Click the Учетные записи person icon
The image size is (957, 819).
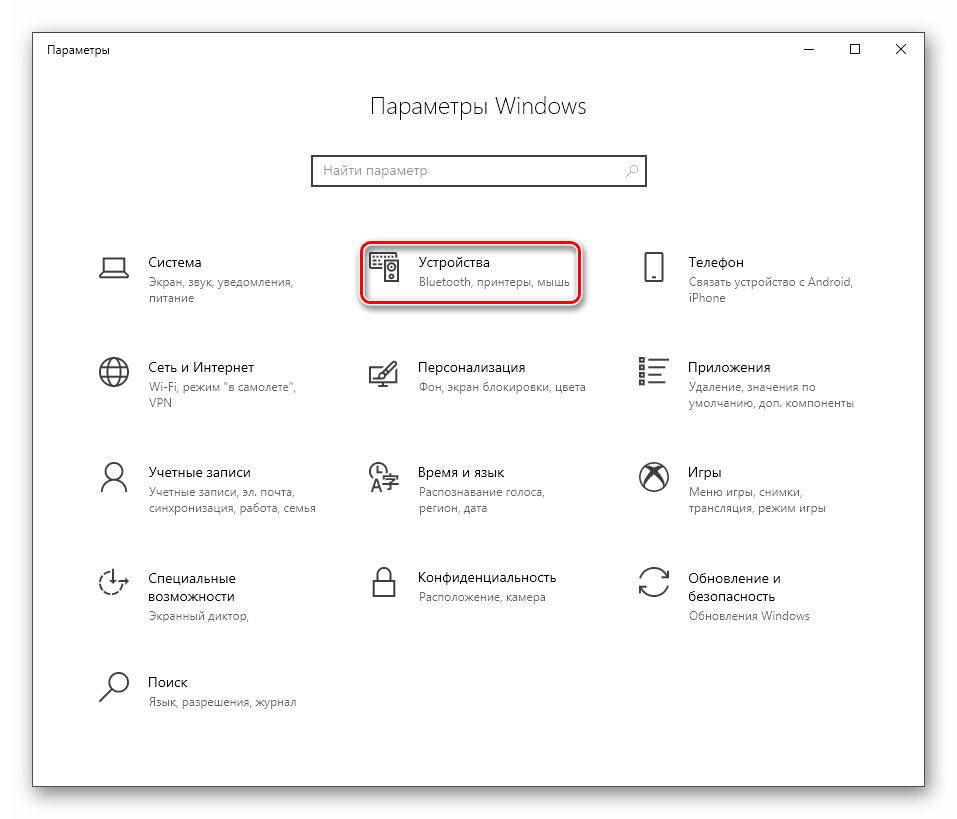point(113,477)
